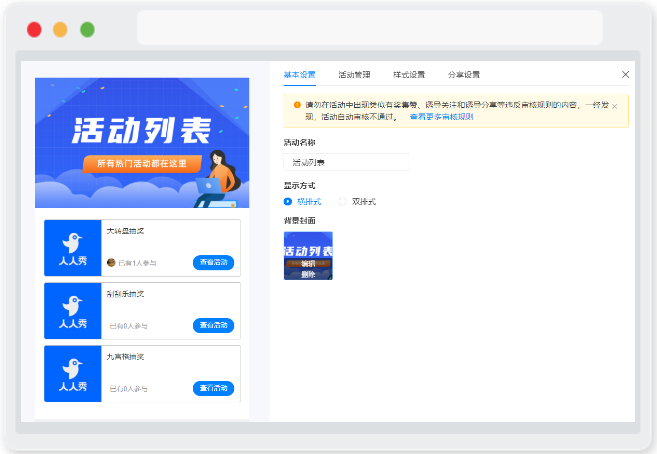This screenshot has height=454, width=657.
Task: Open the 查看更多审核规则 link
Action: pos(441,116)
